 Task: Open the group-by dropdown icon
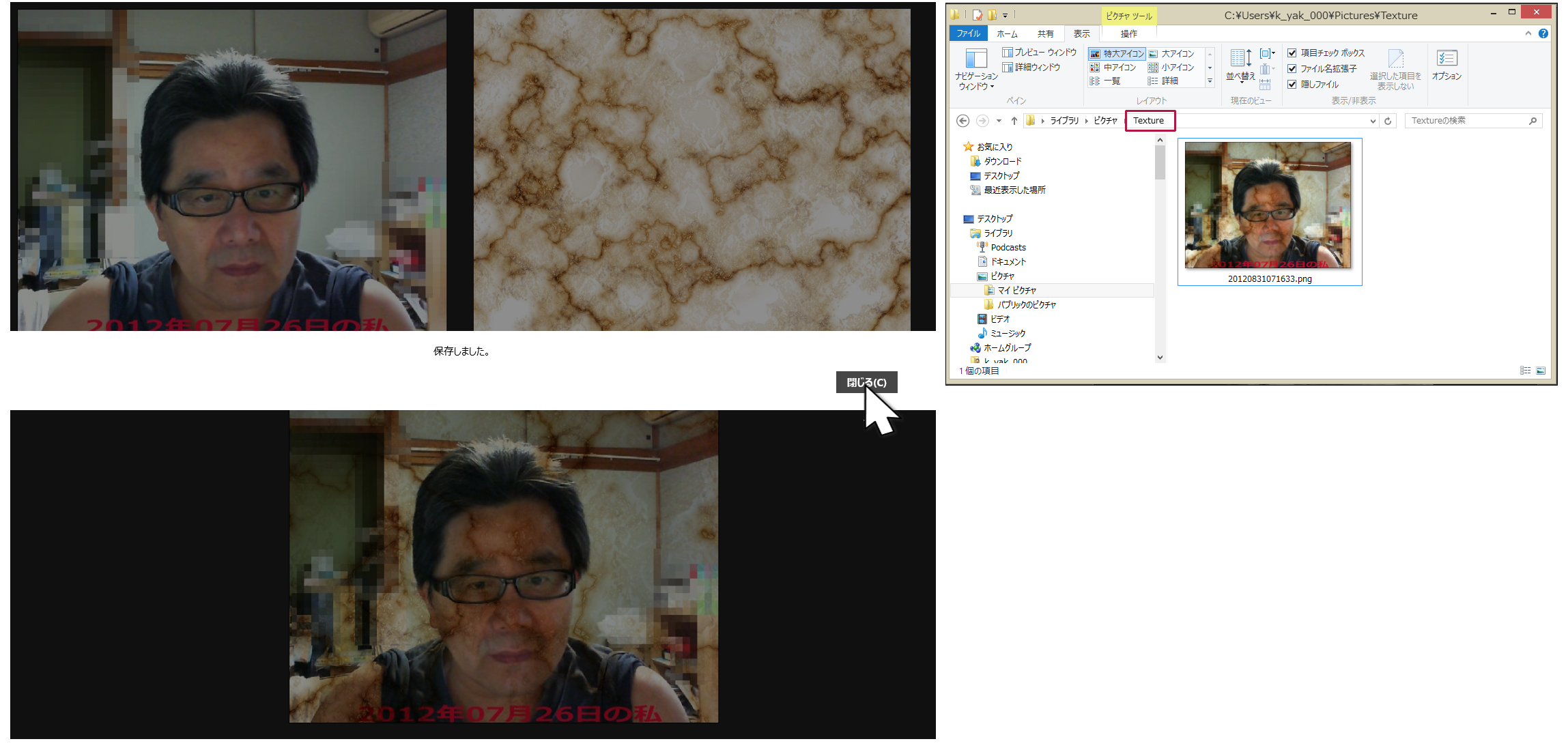(x=1267, y=53)
